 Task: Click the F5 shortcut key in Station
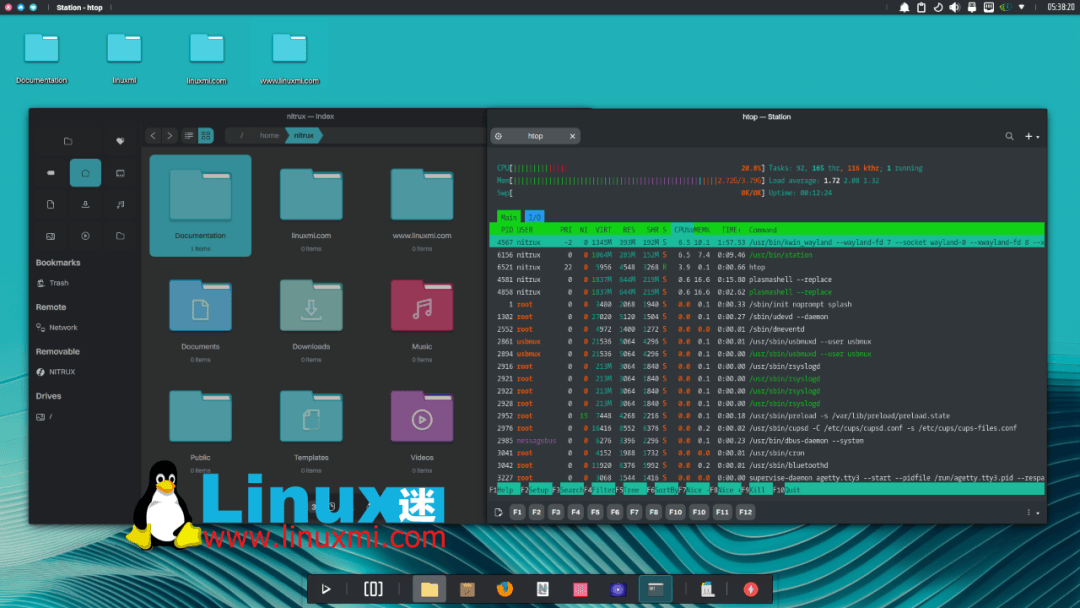pos(595,512)
